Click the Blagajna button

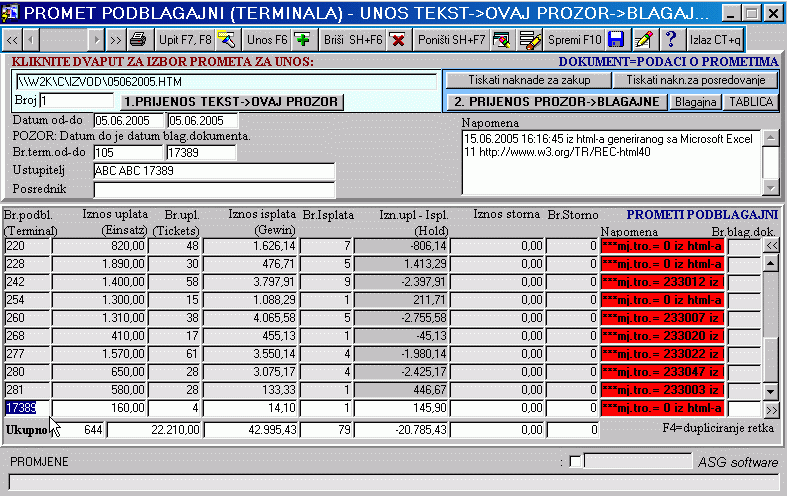(695, 102)
